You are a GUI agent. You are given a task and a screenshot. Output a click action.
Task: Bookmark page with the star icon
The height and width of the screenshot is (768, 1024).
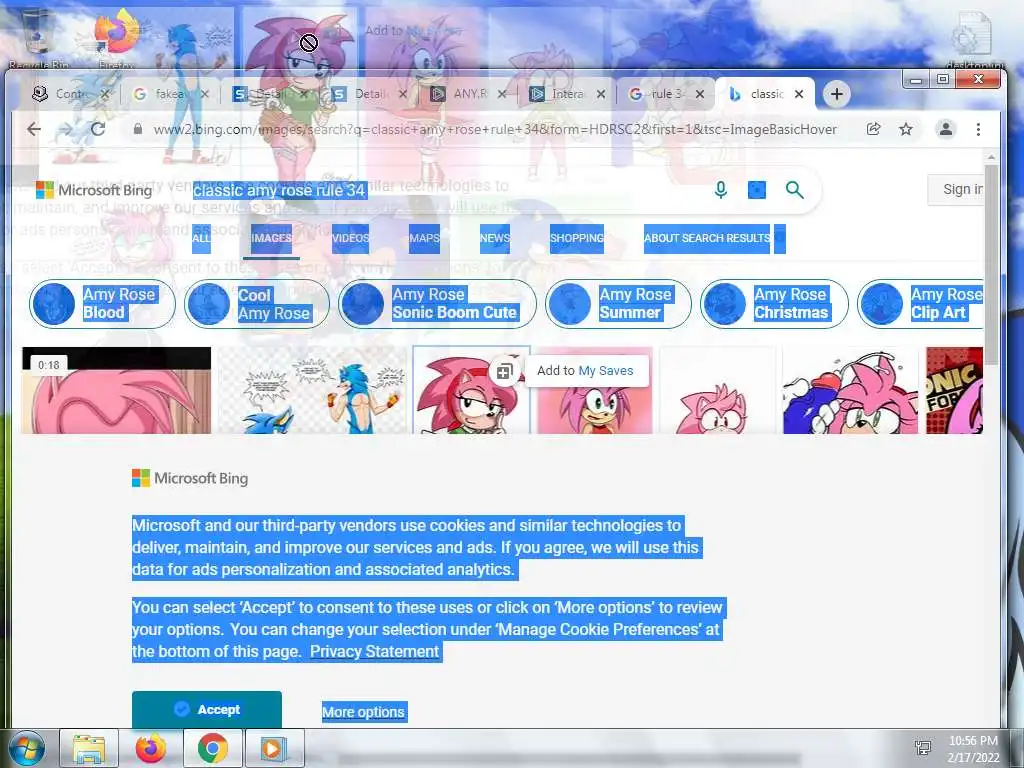906,129
